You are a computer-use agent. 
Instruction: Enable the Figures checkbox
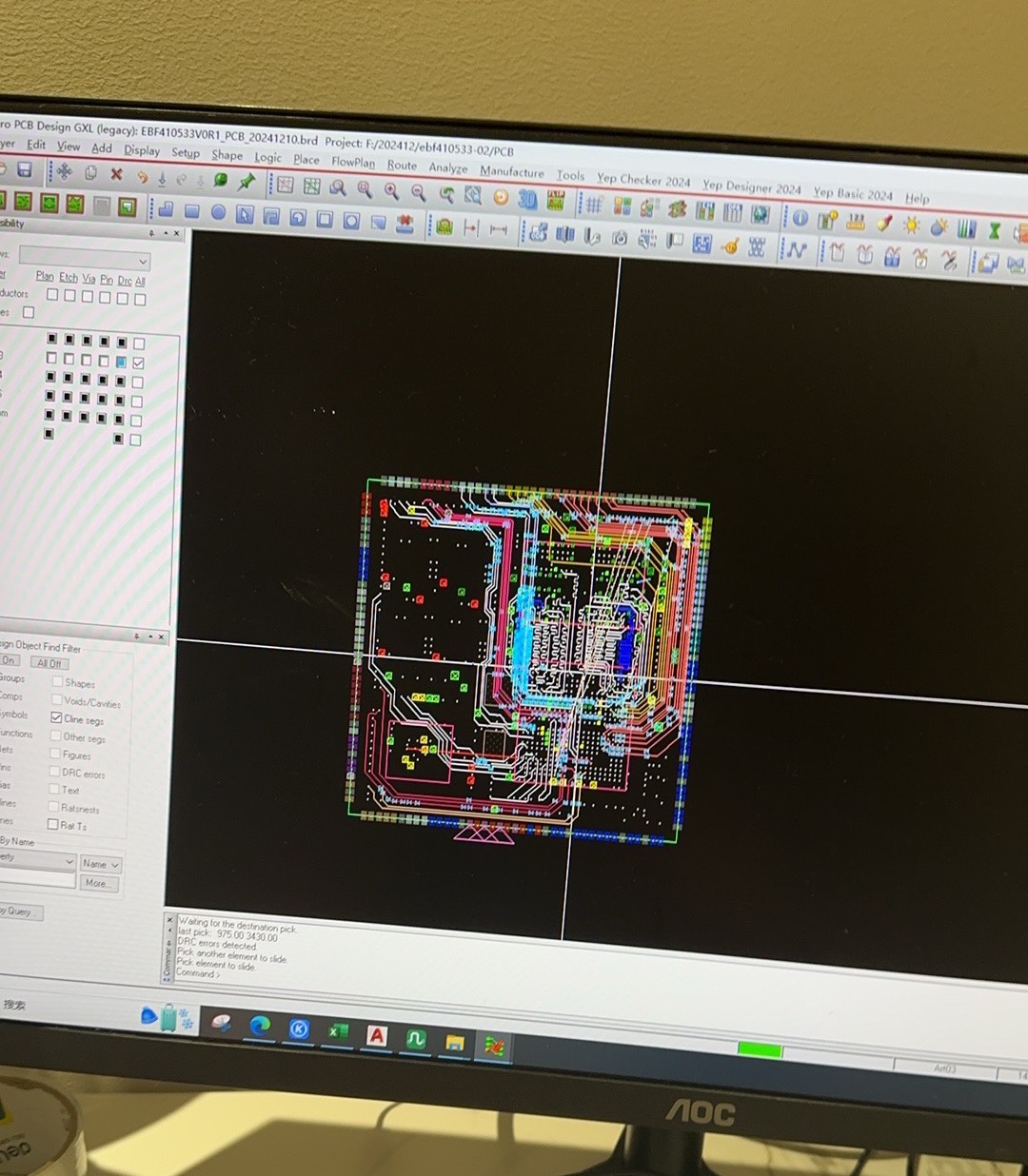pos(55,754)
